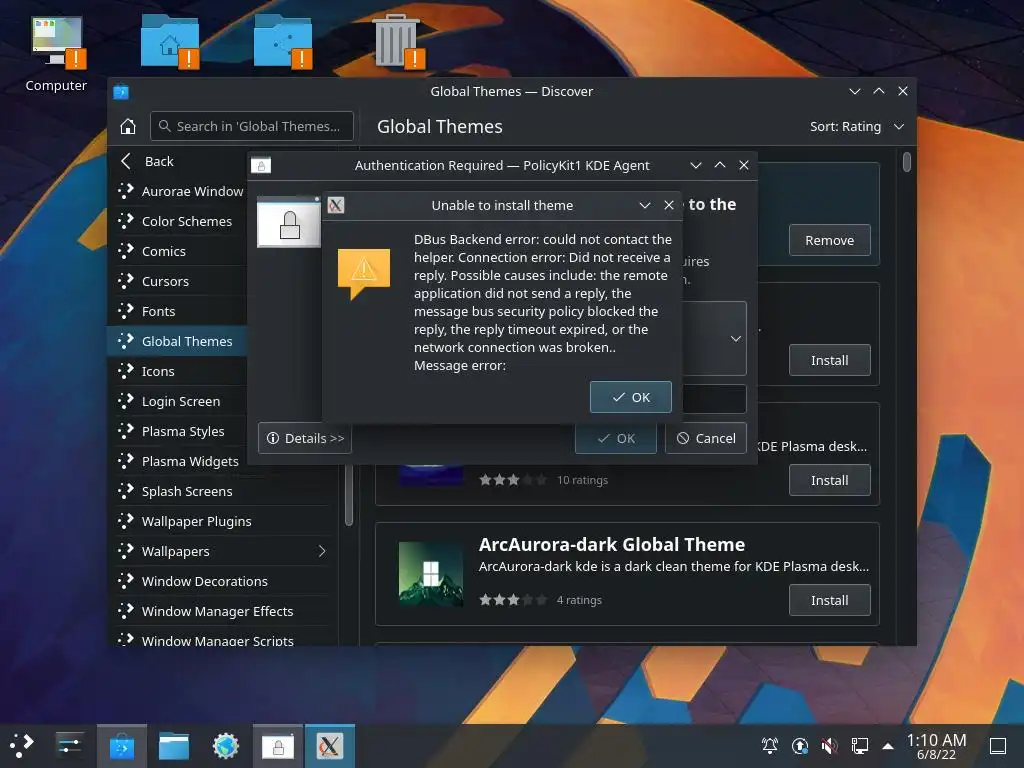Click the Remove button for installed theme
The width and height of the screenshot is (1024, 768).
coord(829,240)
